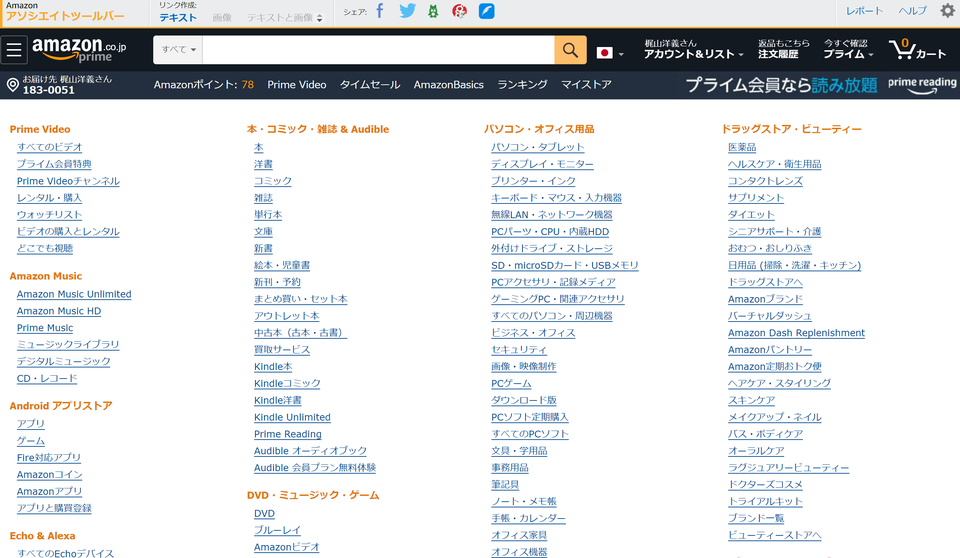
Task: Open スキンケア link
Action: [x=751, y=400]
